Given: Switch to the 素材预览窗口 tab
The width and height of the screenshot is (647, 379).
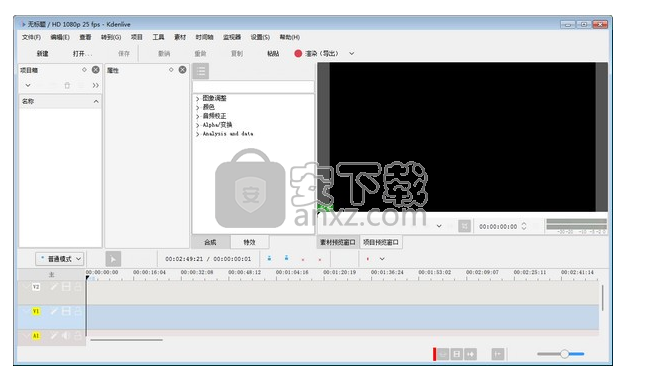Looking at the screenshot, I should pos(338,242).
